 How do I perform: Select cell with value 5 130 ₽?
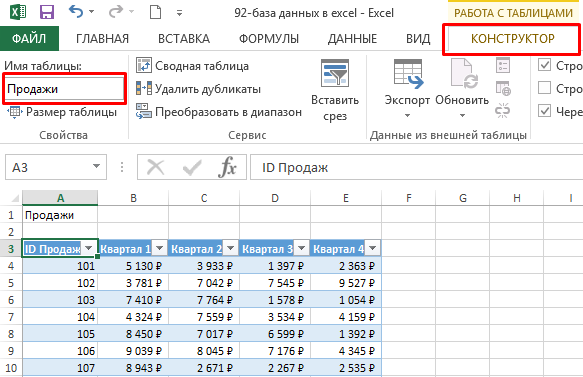pyautogui.click(x=133, y=266)
